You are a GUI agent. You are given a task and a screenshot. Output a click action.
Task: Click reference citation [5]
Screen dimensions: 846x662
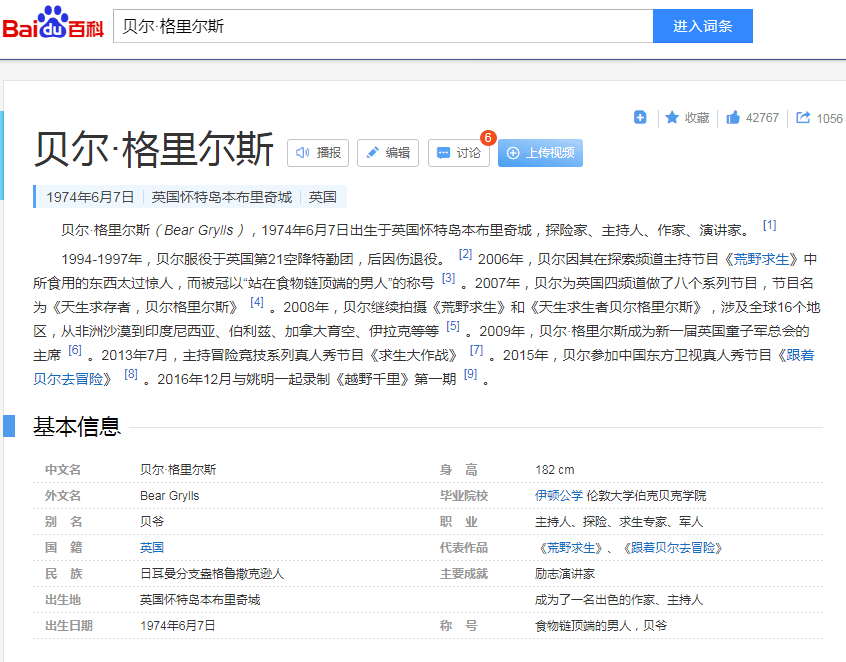coord(453,326)
